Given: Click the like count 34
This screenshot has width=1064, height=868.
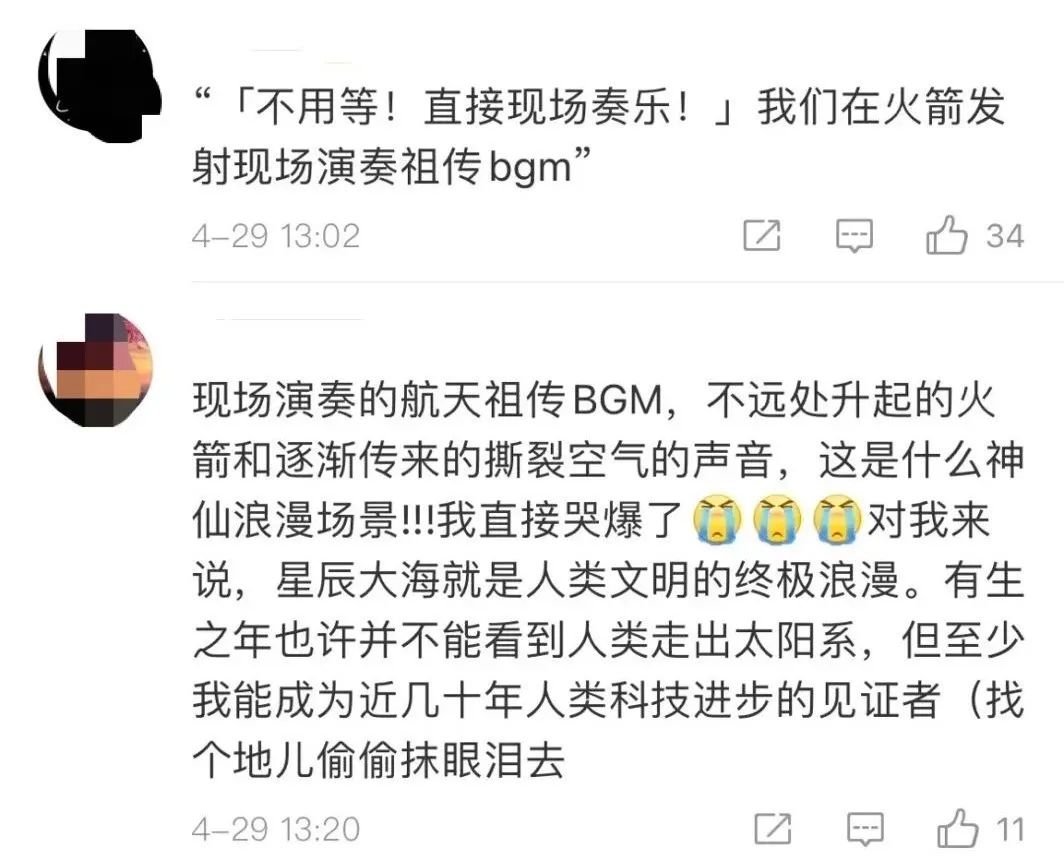Looking at the screenshot, I should pos(1005,236).
